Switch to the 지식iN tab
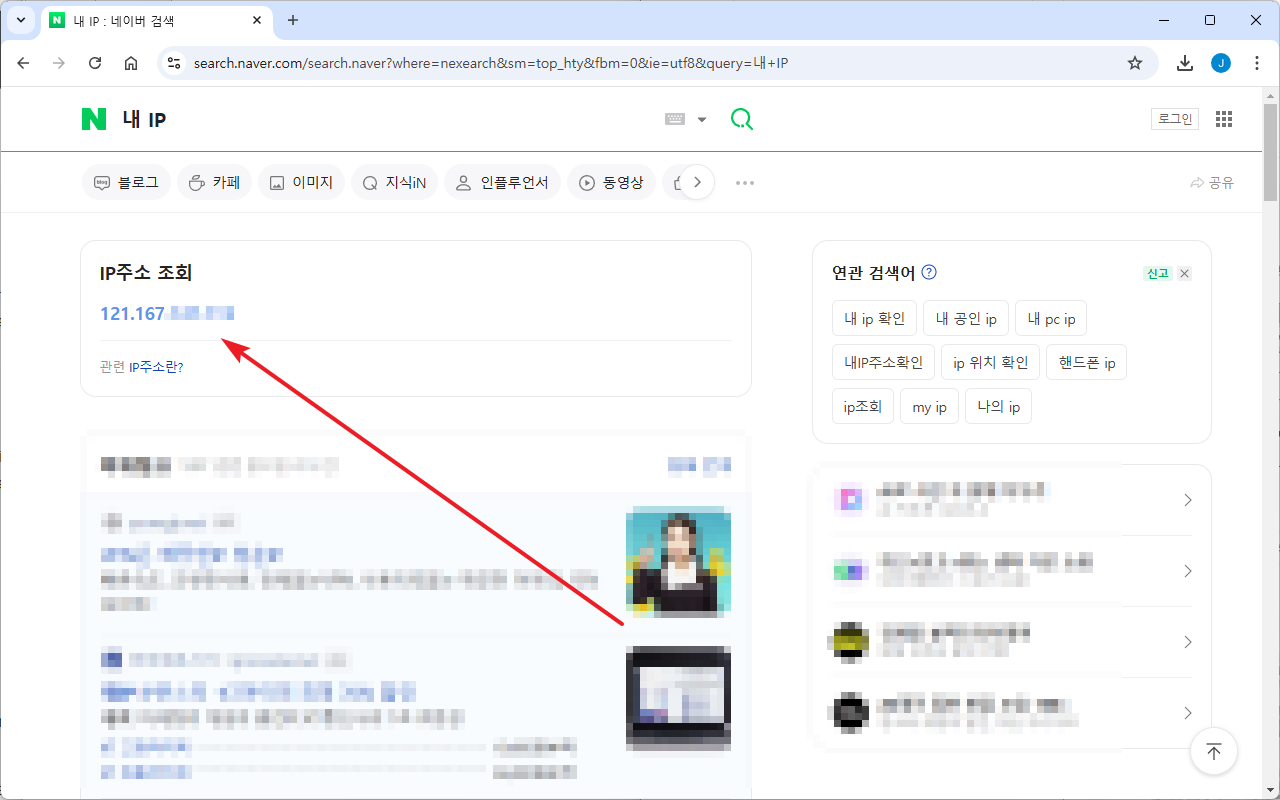This screenshot has height=800, width=1280. (394, 183)
